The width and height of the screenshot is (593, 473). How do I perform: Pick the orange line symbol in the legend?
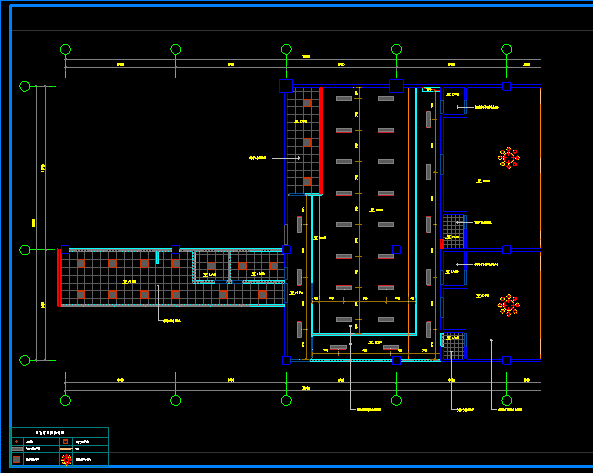[x=66, y=449]
